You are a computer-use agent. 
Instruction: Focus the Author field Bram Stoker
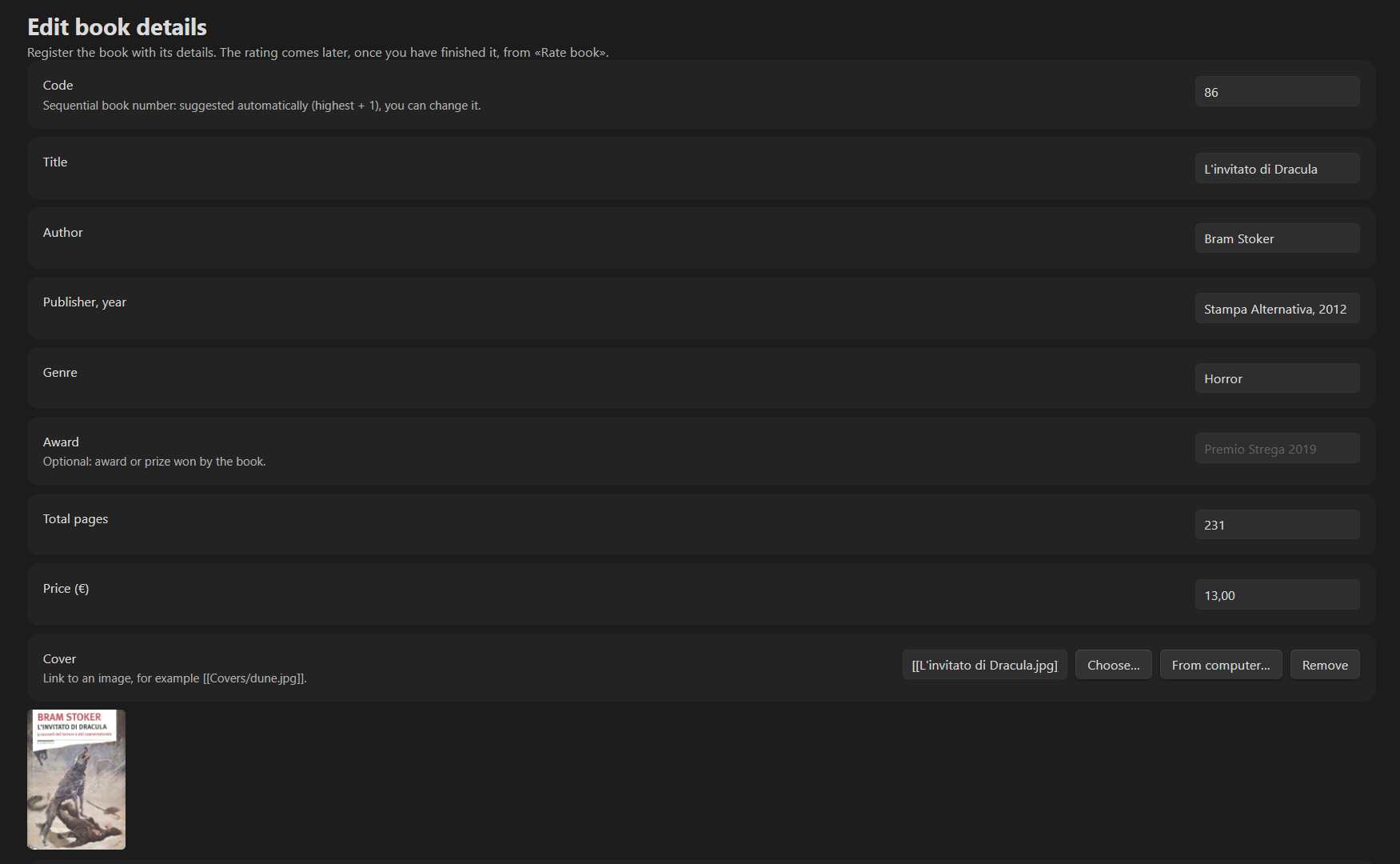tap(1277, 238)
